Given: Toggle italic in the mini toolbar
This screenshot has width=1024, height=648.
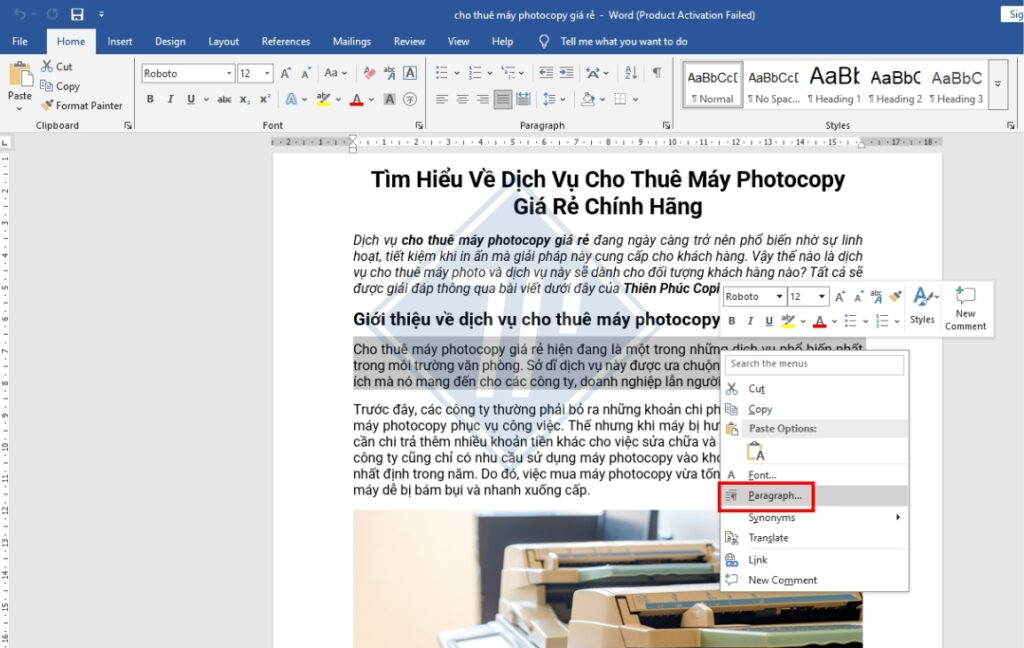Looking at the screenshot, I should [750, 321].
